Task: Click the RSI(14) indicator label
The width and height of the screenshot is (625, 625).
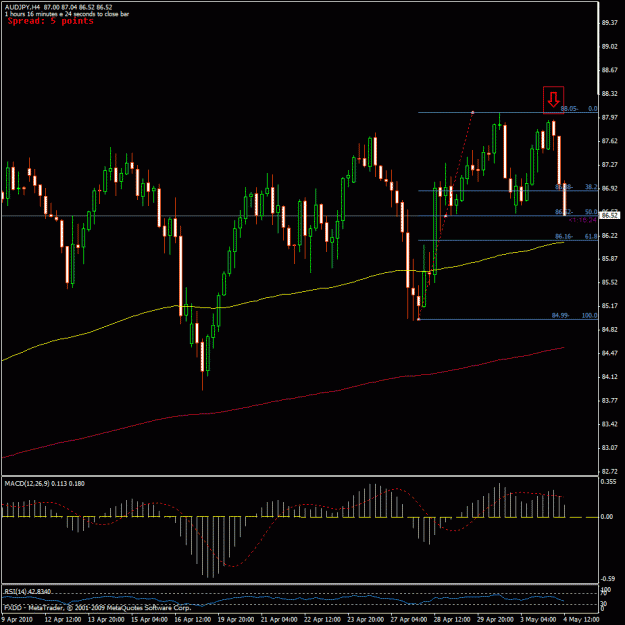Action: click(x=28, y=592)
